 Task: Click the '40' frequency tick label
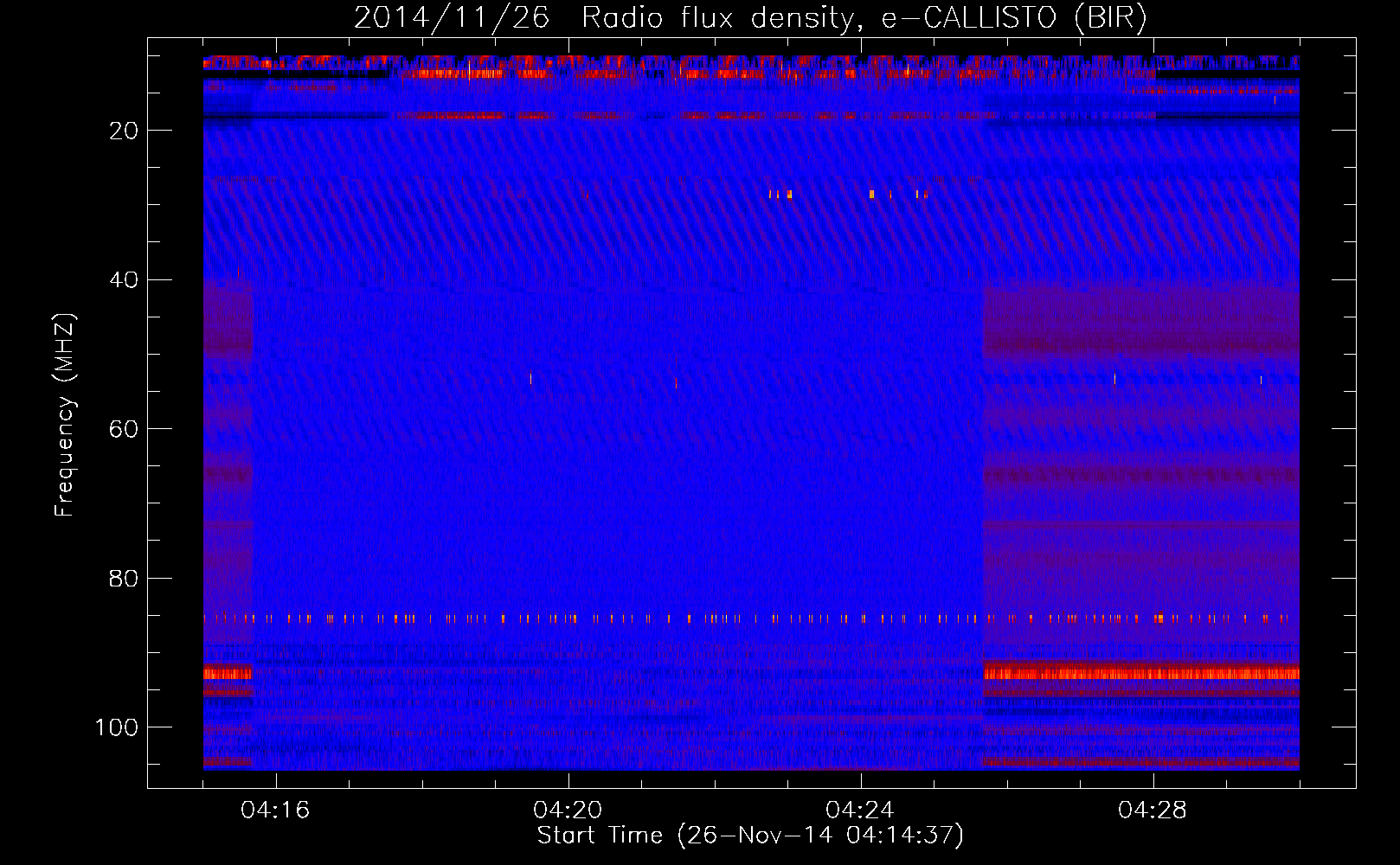point(124,280)
